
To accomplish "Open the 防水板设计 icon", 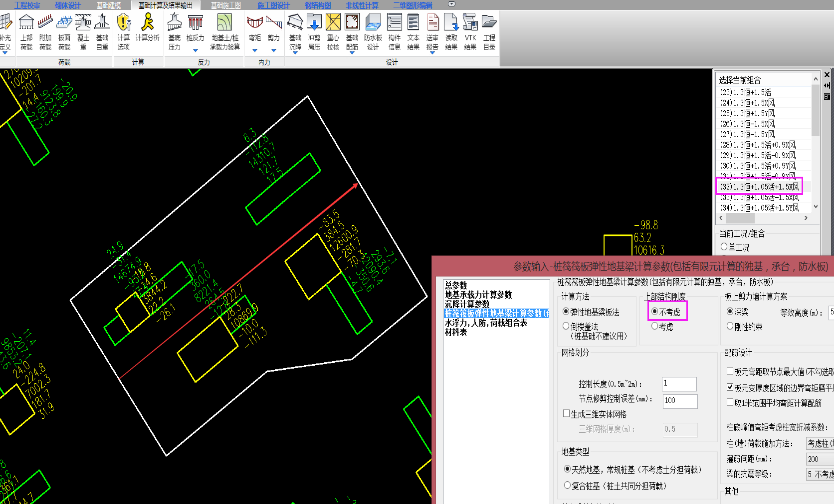I will [x=373, y=22].
